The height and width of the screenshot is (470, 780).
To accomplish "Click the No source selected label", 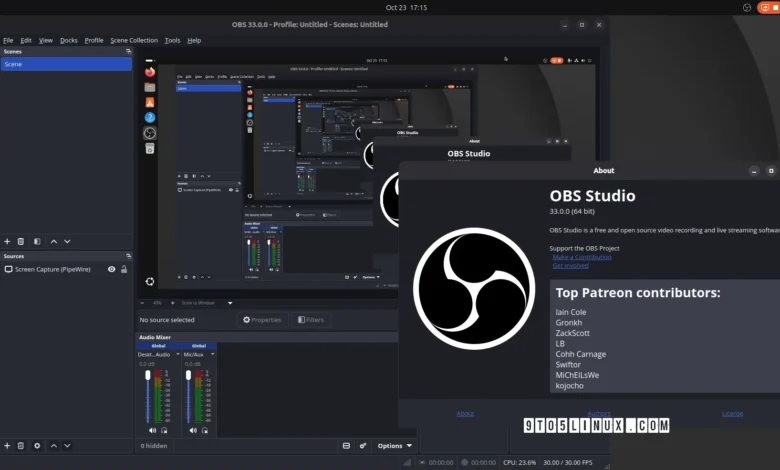I will (167, 320).
